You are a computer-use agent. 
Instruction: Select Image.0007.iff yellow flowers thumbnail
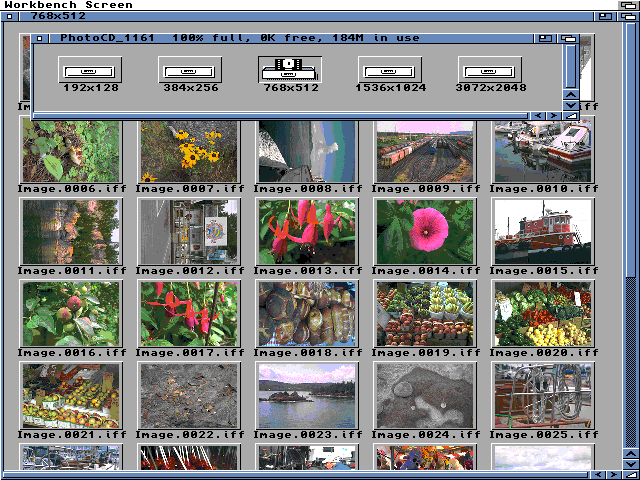(x=189, y=150)
